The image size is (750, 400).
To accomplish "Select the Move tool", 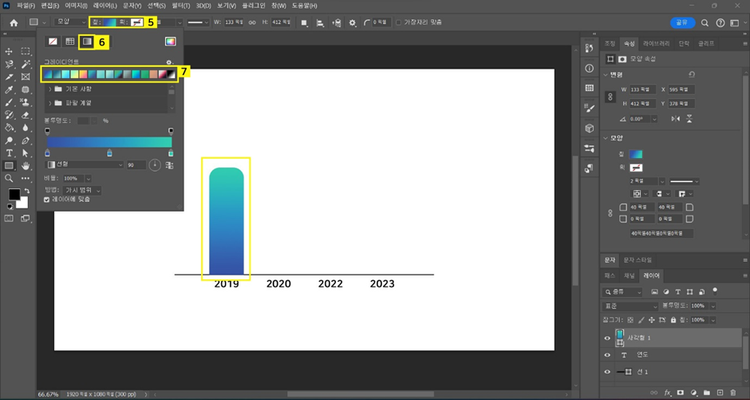I will (9, 50).
